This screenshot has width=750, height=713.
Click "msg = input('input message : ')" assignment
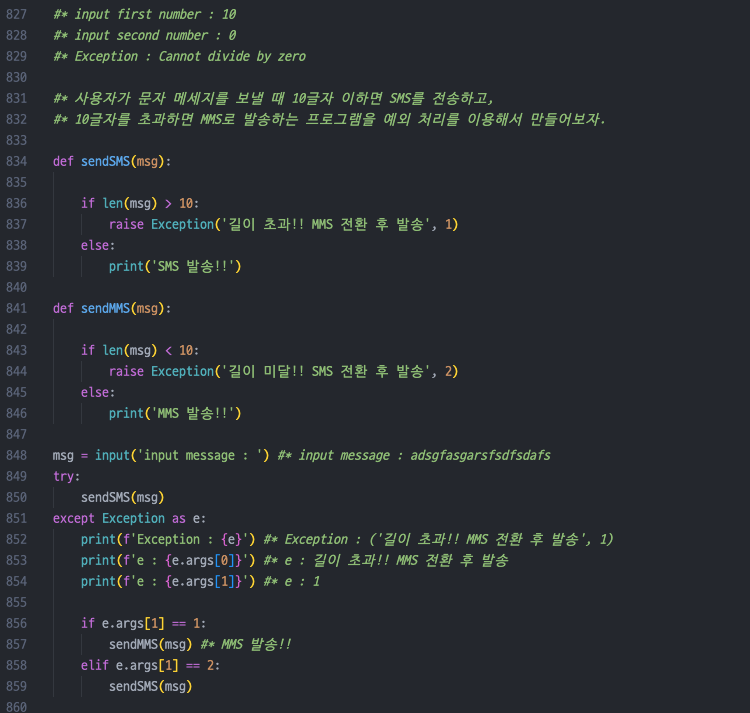pyautogui.click(x=161, y=455)
